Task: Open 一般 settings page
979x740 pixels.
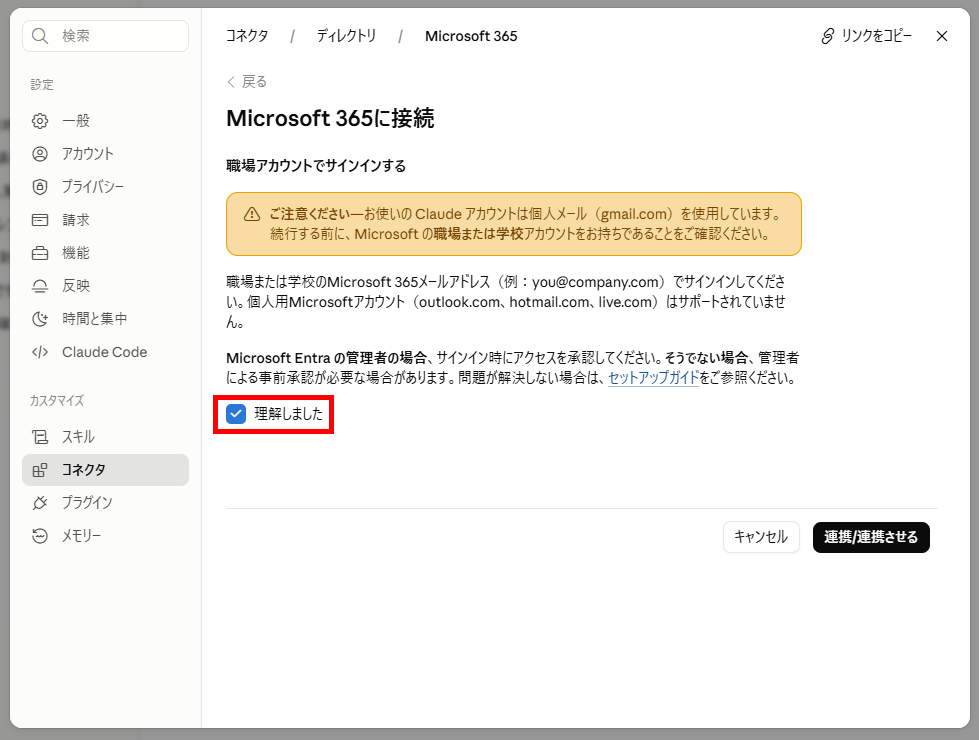Action: (x=106, y=121)
